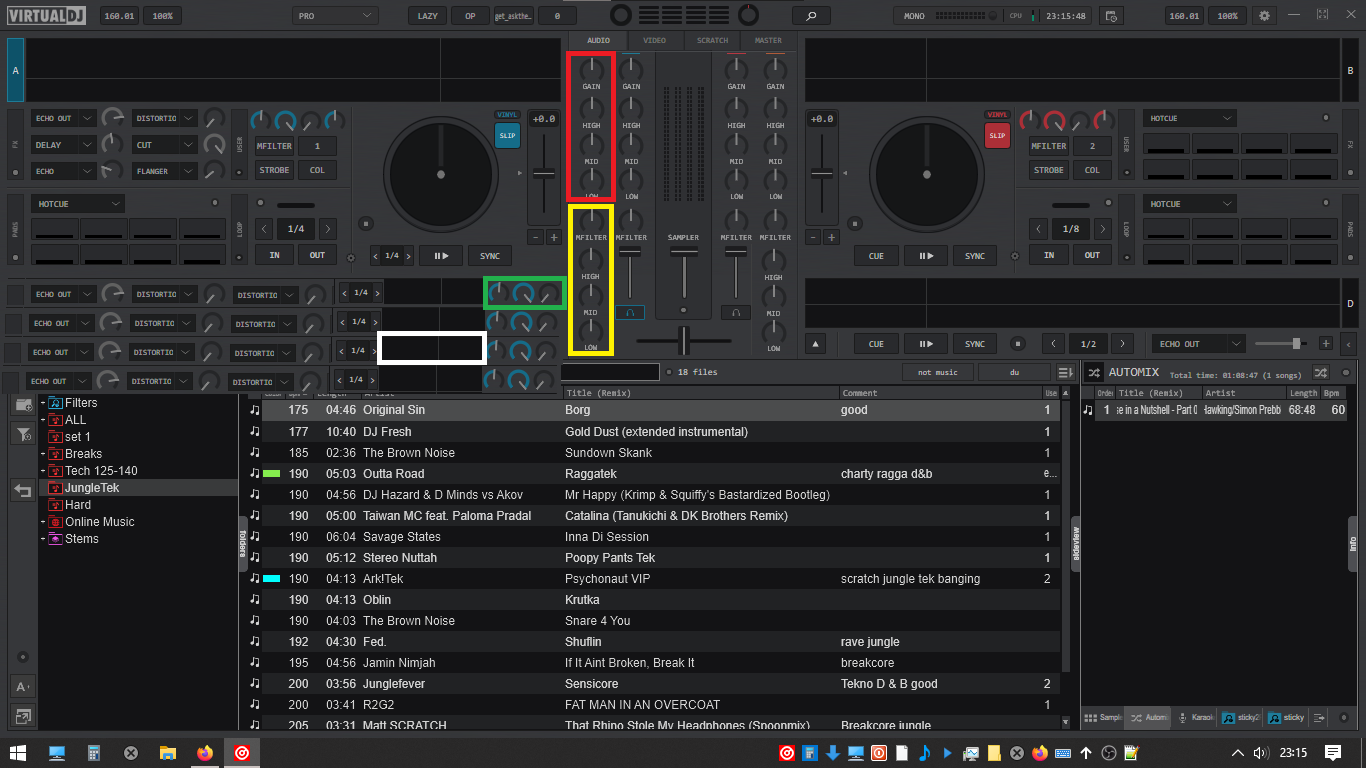Open the File Explorer folder icon in the taskbar
The height and width of the screenshot is (768, 1366).
point(168,753)
